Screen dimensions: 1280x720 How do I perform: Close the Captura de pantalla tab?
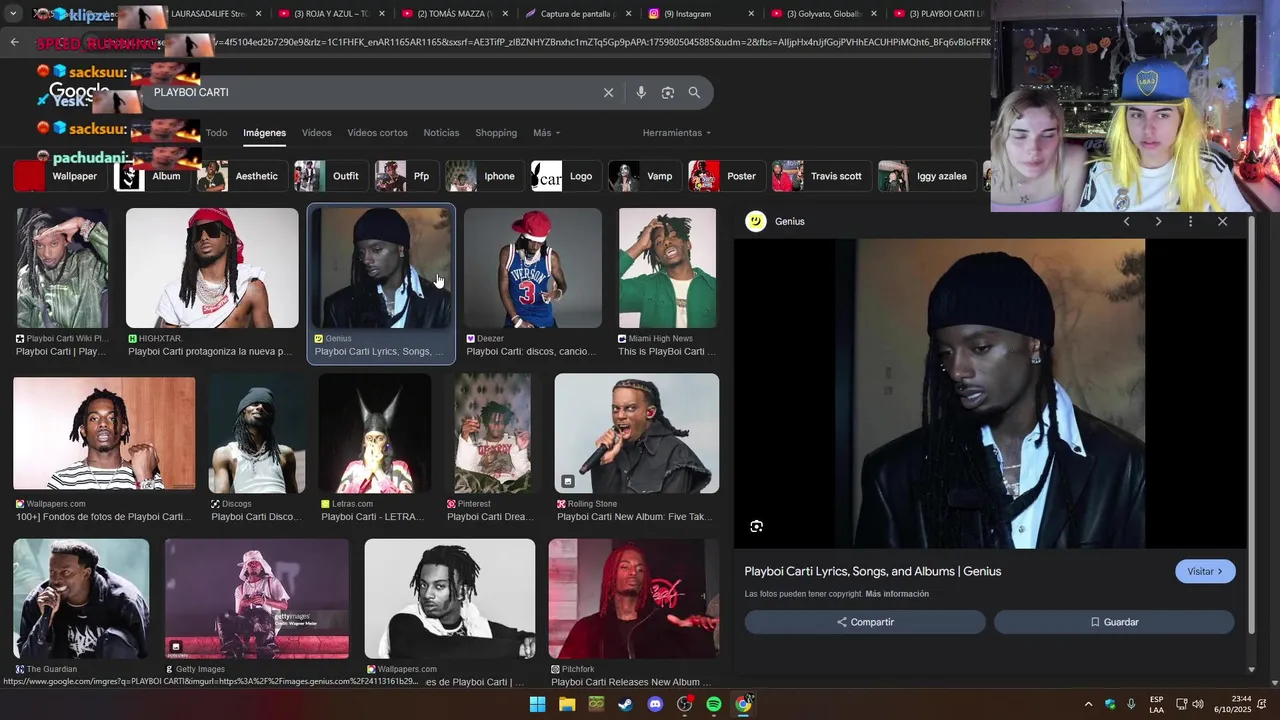pyautogui.click(x=628, y=14)
